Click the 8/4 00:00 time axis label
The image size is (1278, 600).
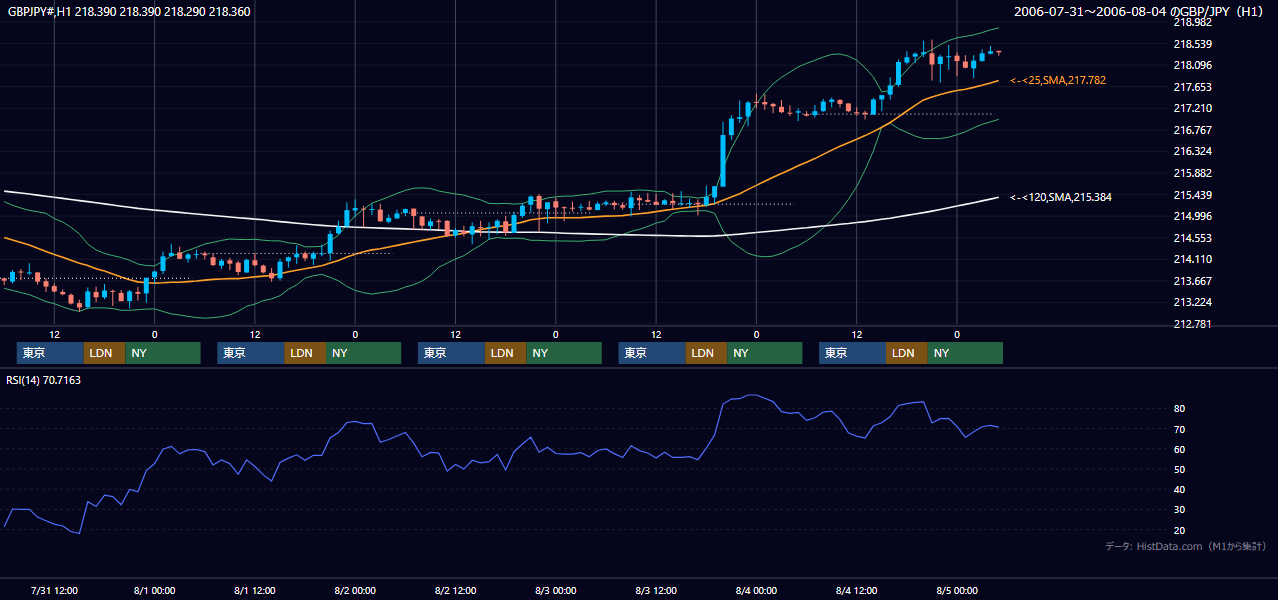(756, 591)
